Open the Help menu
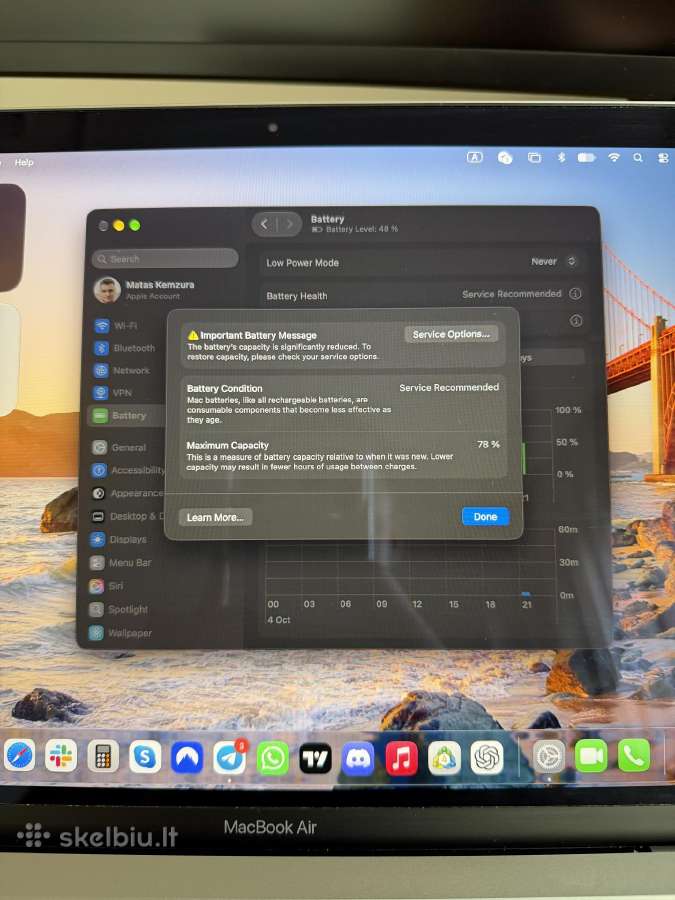Screen dimensions: 675x900 [24, 162]
